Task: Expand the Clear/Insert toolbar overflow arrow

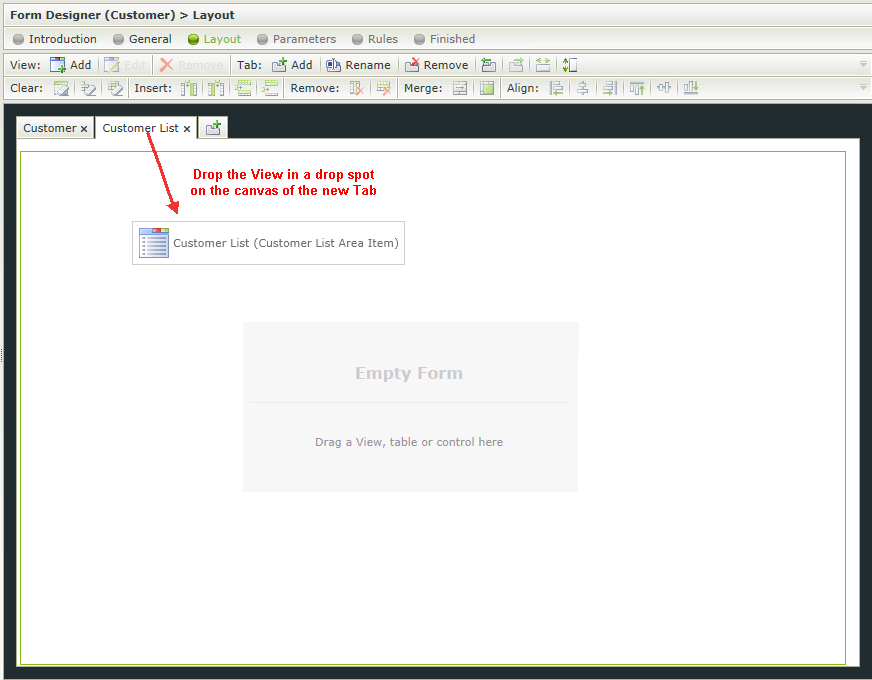Action: tap(863, 87)
